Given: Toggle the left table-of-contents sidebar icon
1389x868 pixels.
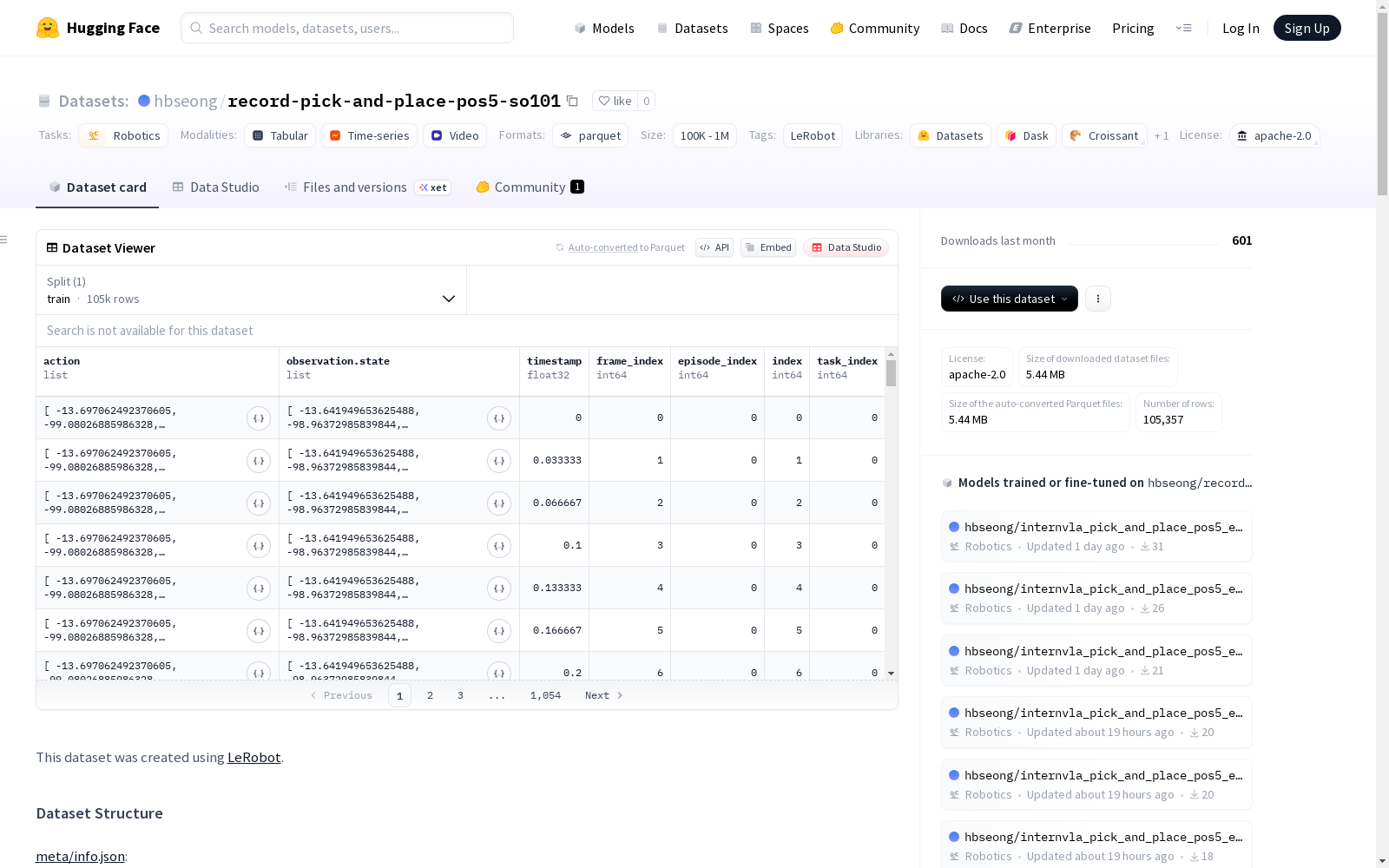Looking at the screenshot, I should (4, 240).
